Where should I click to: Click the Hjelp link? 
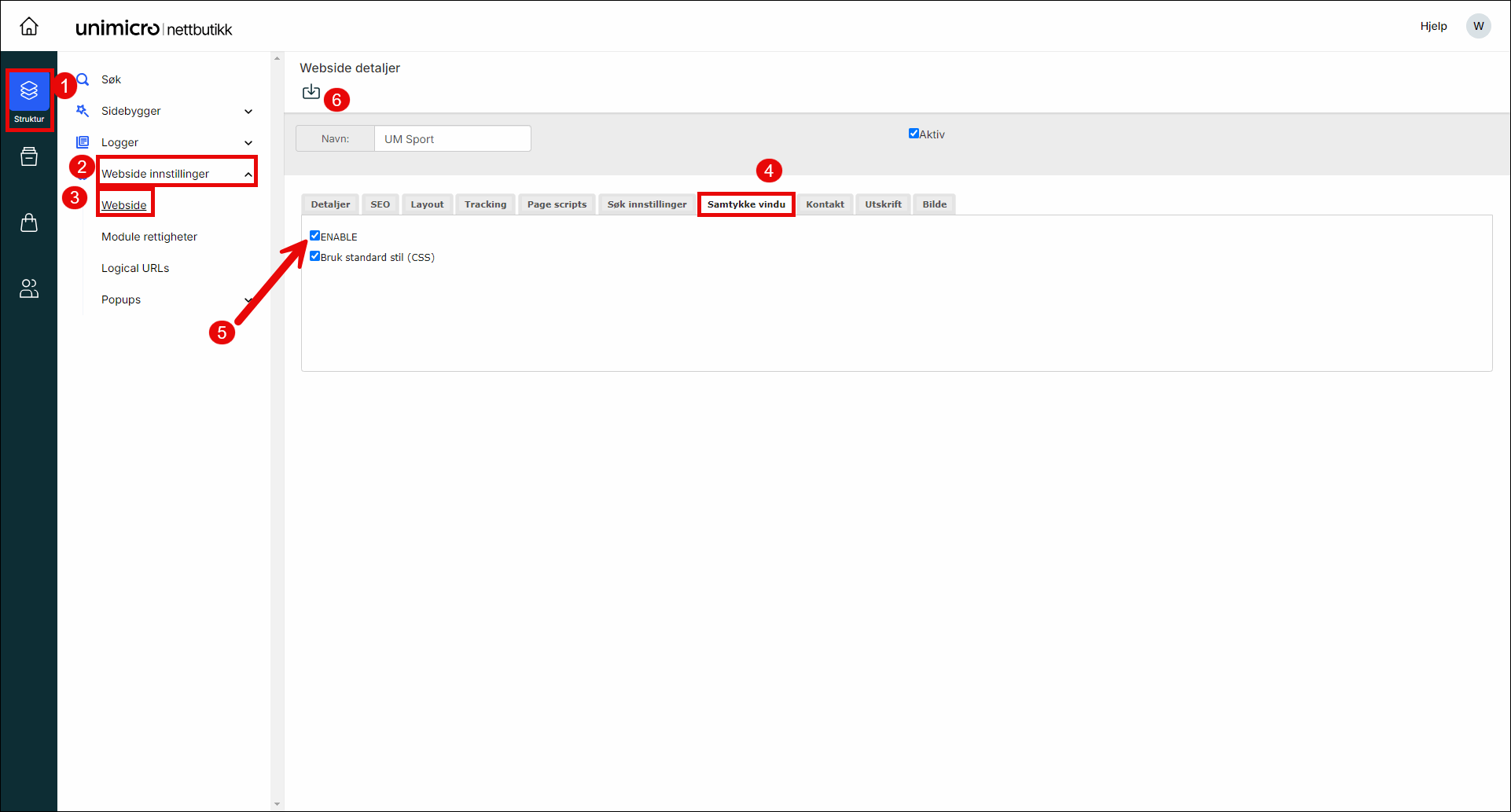pyautogui.click(x=1433, y=26)
